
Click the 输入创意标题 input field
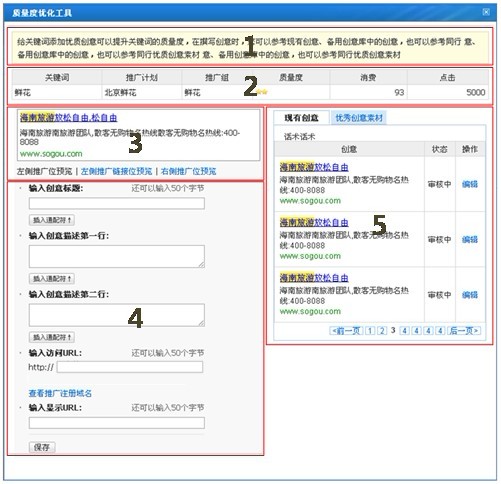click(x=117, y=203)
